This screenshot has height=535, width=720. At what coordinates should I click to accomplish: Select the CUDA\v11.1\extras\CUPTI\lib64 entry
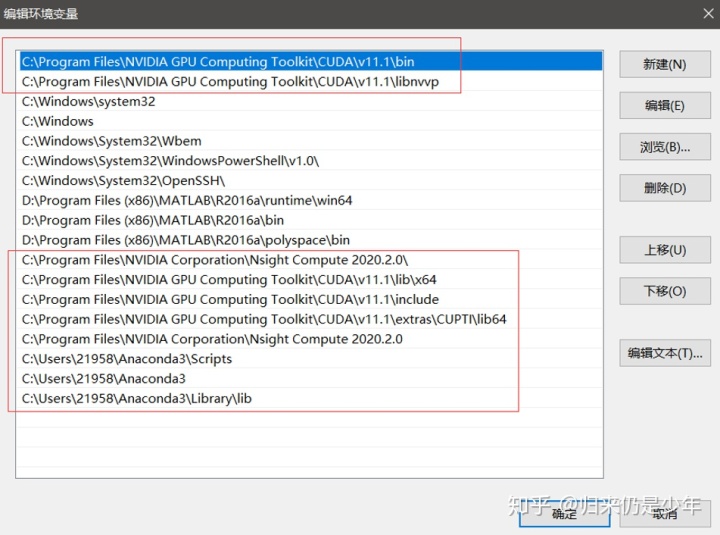pos(311,319)
